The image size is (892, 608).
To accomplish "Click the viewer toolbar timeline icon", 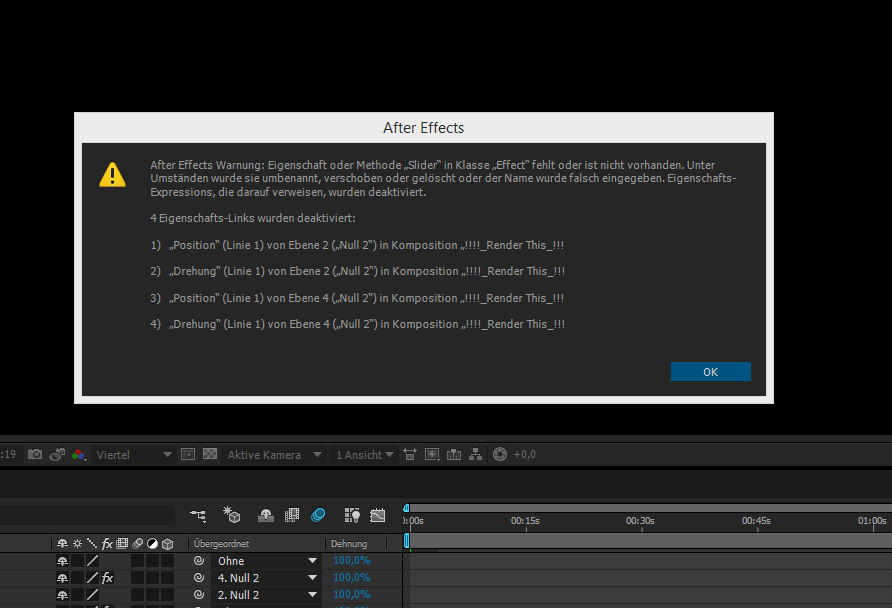I will 454,454.
